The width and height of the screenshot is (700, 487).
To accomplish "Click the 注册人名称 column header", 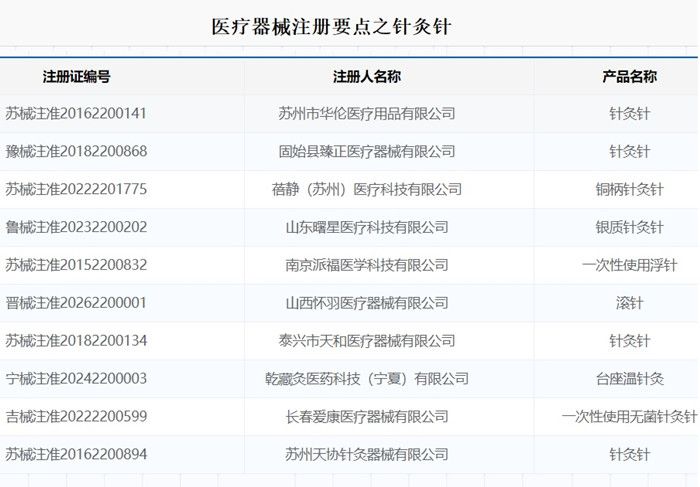I will 367,77.
